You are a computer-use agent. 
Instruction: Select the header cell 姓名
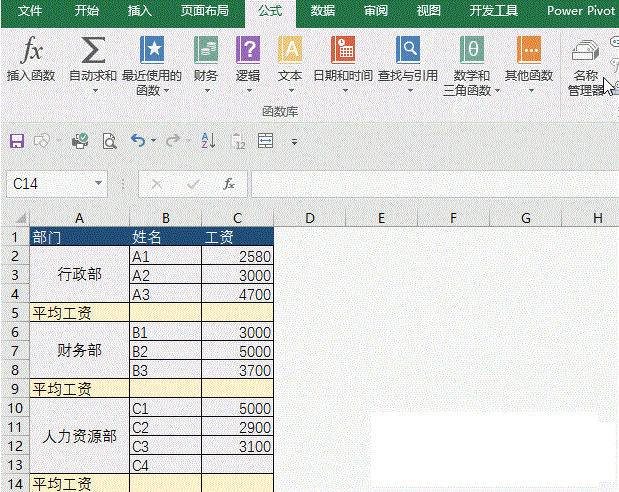165,237
